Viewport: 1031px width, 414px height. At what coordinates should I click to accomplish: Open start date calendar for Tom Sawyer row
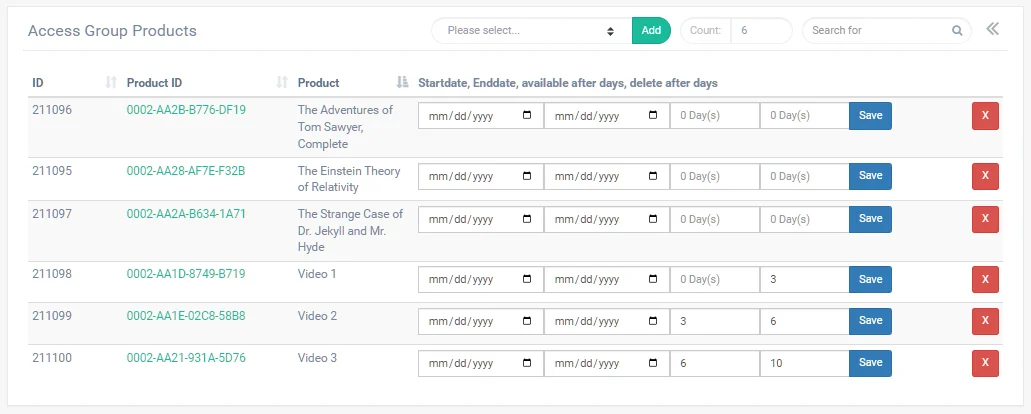527,116
